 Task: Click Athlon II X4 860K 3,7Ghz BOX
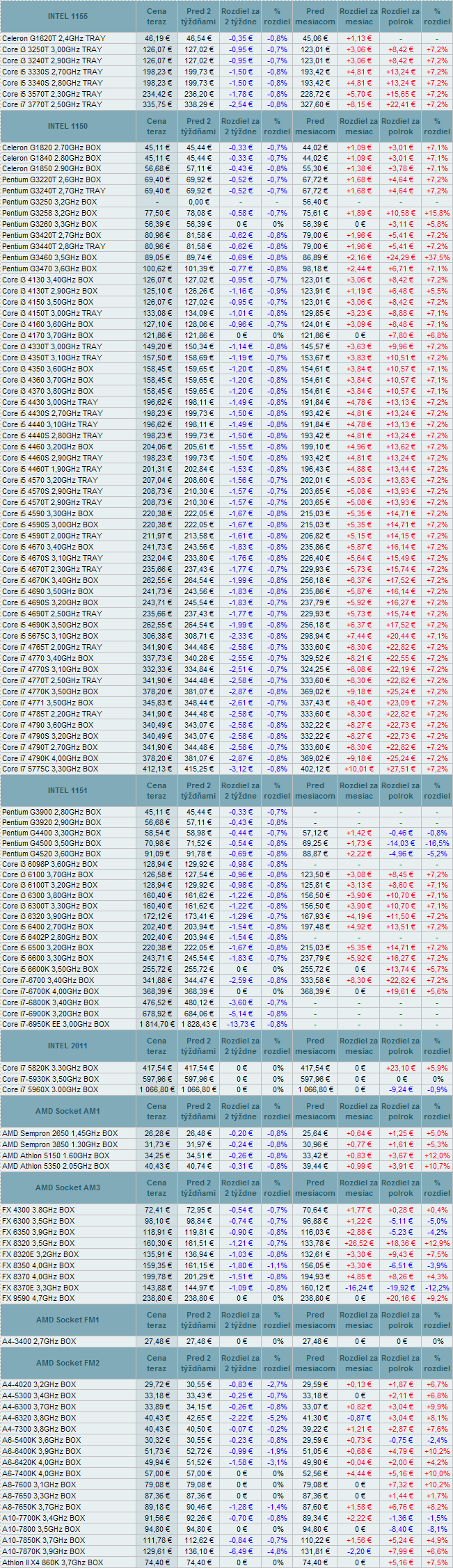[52, 1562]
